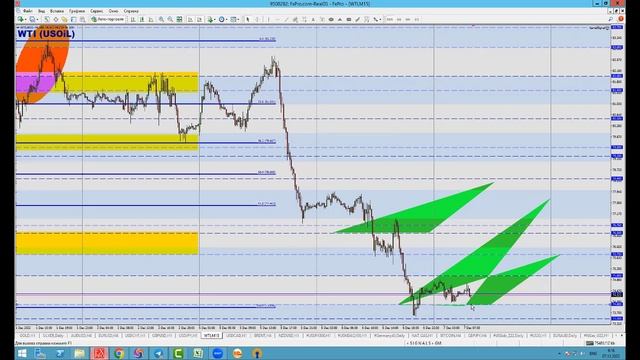The width and height of the screenshot is (640, 360).
Task: Open the Файл menu
Action: pyautogui.click(x=28, y=11)
